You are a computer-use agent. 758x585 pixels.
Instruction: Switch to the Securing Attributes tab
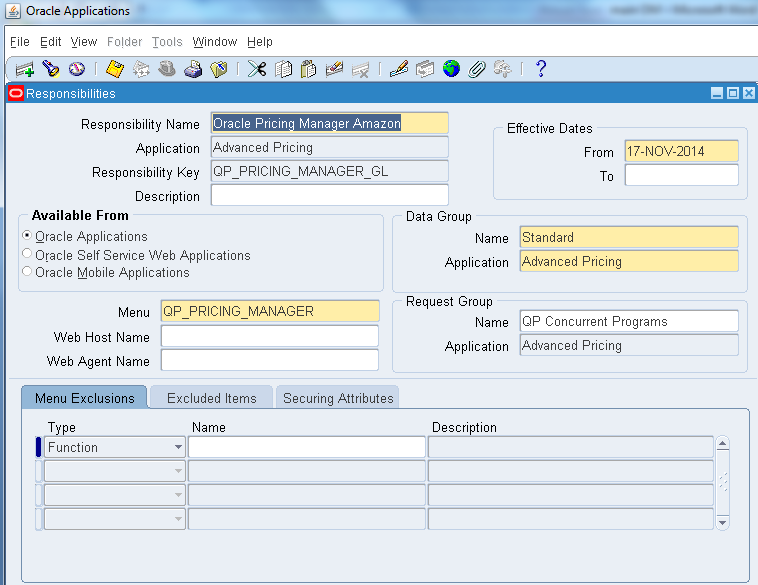coord(338,398)
